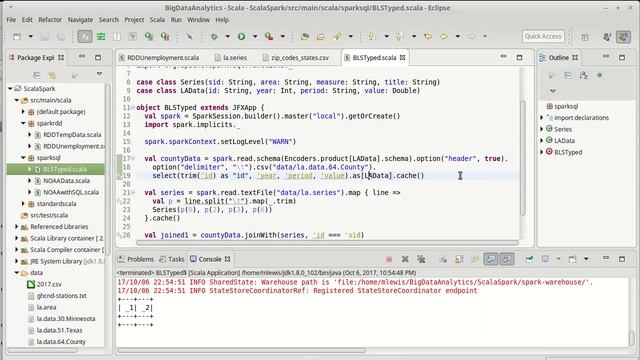Expand the LAData node in Outline
640x360 pixels.
542,140
